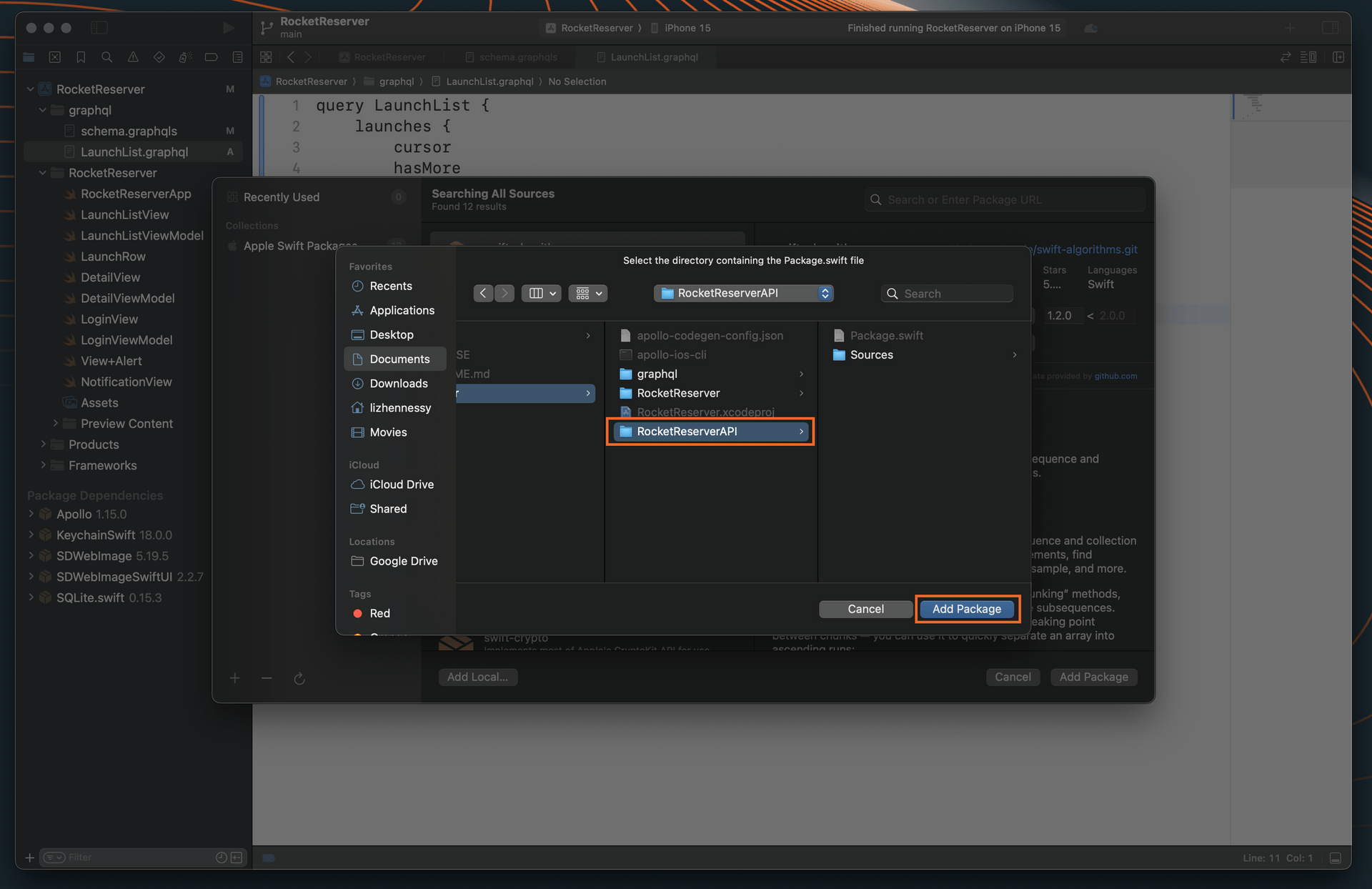Click the Red tag
Image resolution: width=1372 pixels, height=889 pixels.
click(x=379, y=613)
